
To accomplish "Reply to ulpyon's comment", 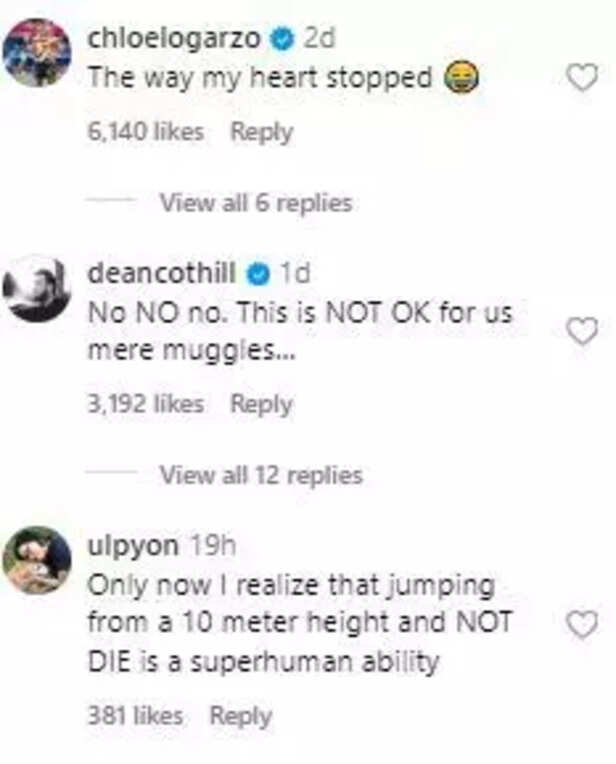I will (240, 715).
